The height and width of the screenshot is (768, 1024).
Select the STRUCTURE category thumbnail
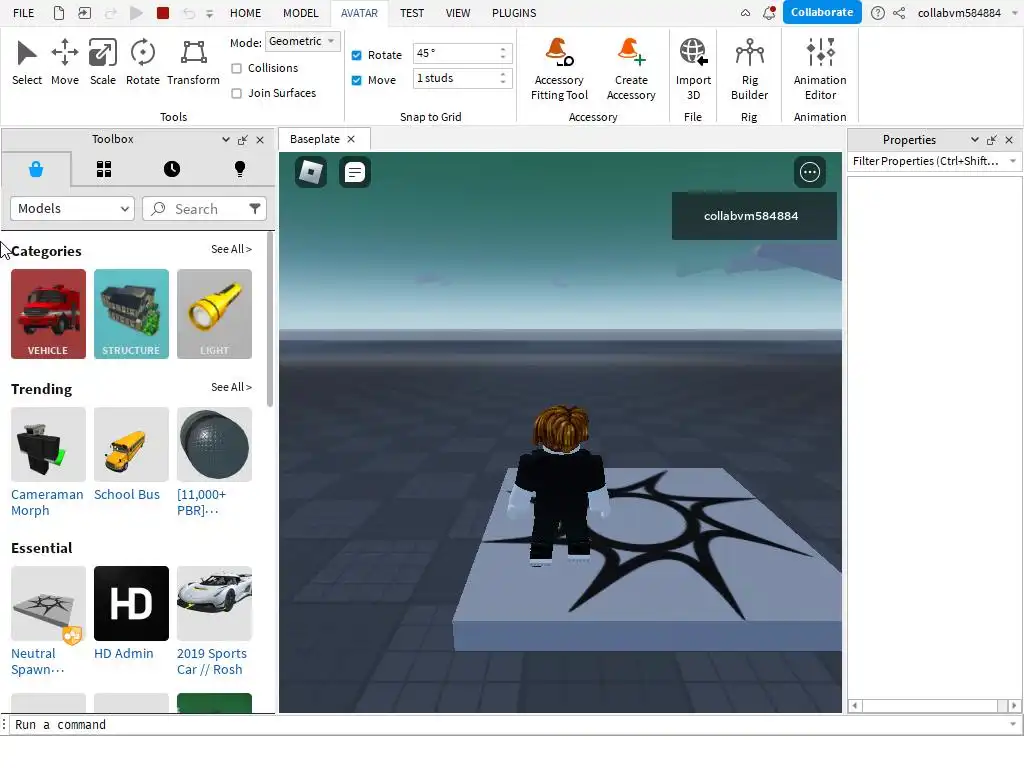131,313
